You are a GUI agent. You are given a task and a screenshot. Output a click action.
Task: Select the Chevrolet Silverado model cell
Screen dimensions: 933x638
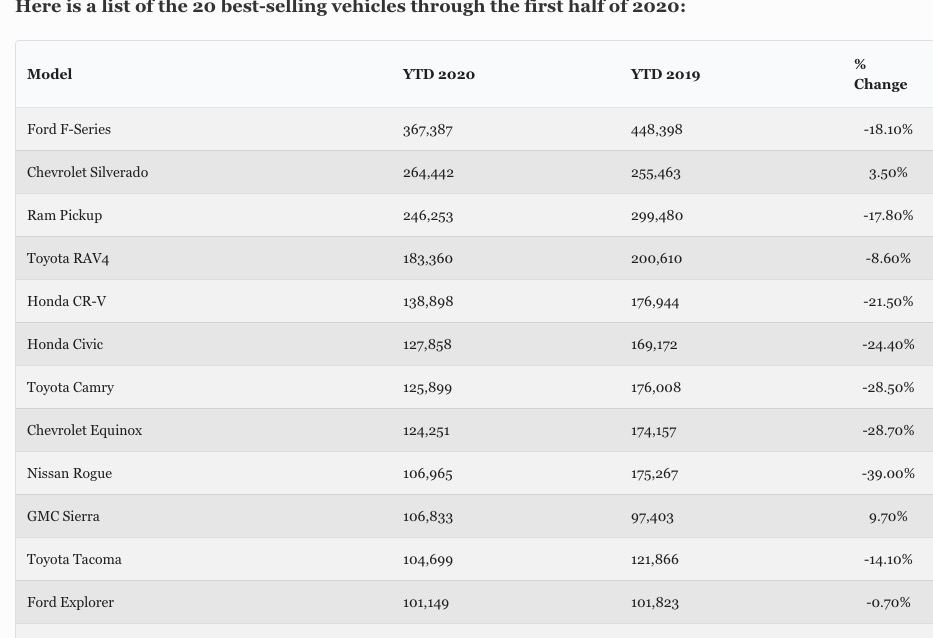click(87, 172)
